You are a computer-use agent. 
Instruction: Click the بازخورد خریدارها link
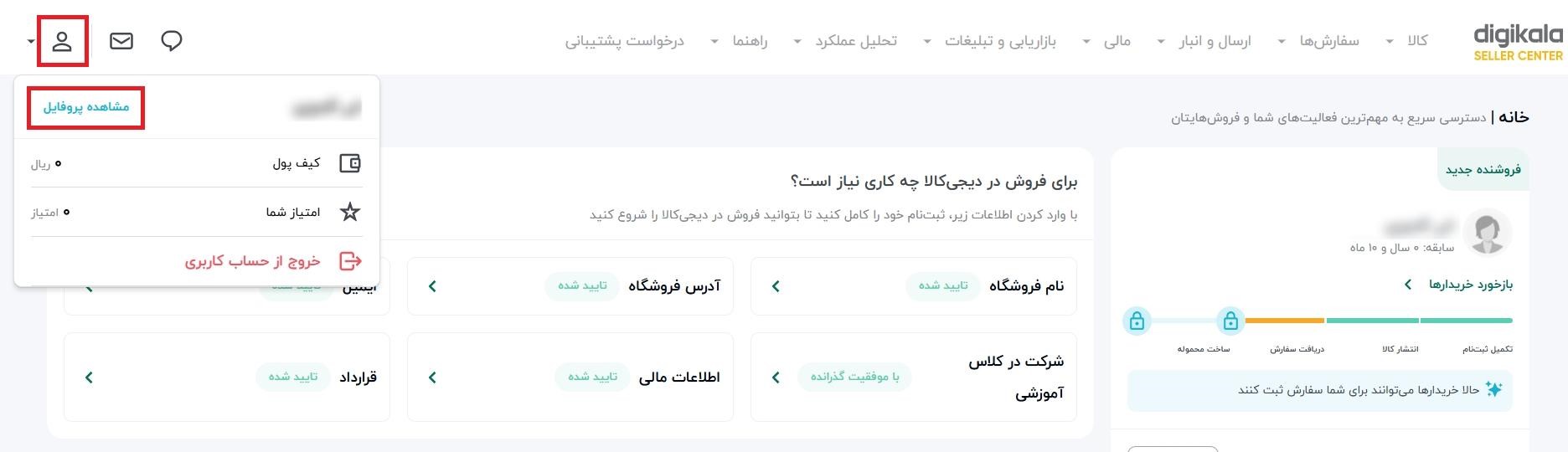coord(1459,285)
